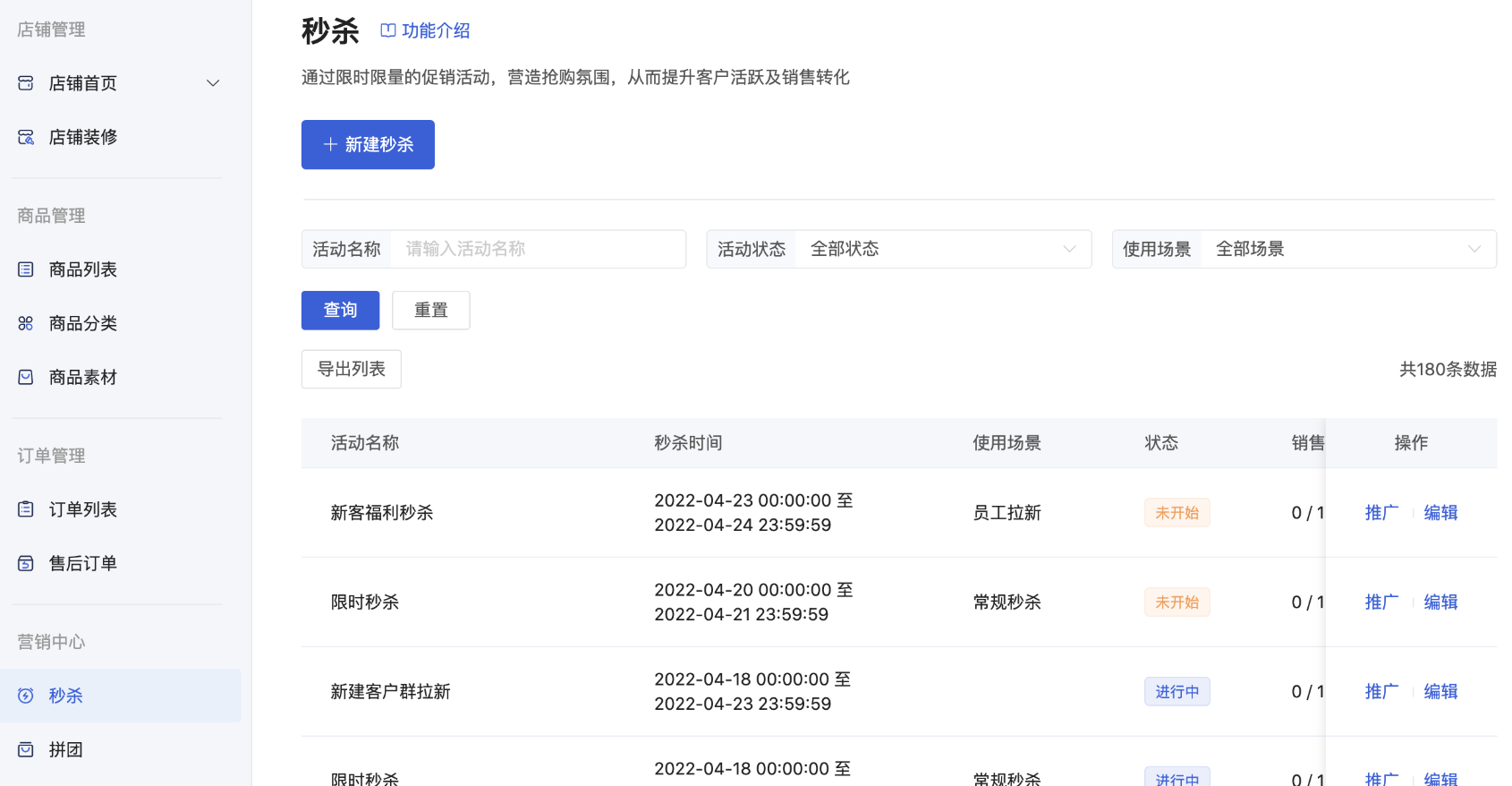Click the 商品素材 icon in sidebar
Viewport: 1512px width, 786px height.
pyautogui.click(x=26, y=377)
